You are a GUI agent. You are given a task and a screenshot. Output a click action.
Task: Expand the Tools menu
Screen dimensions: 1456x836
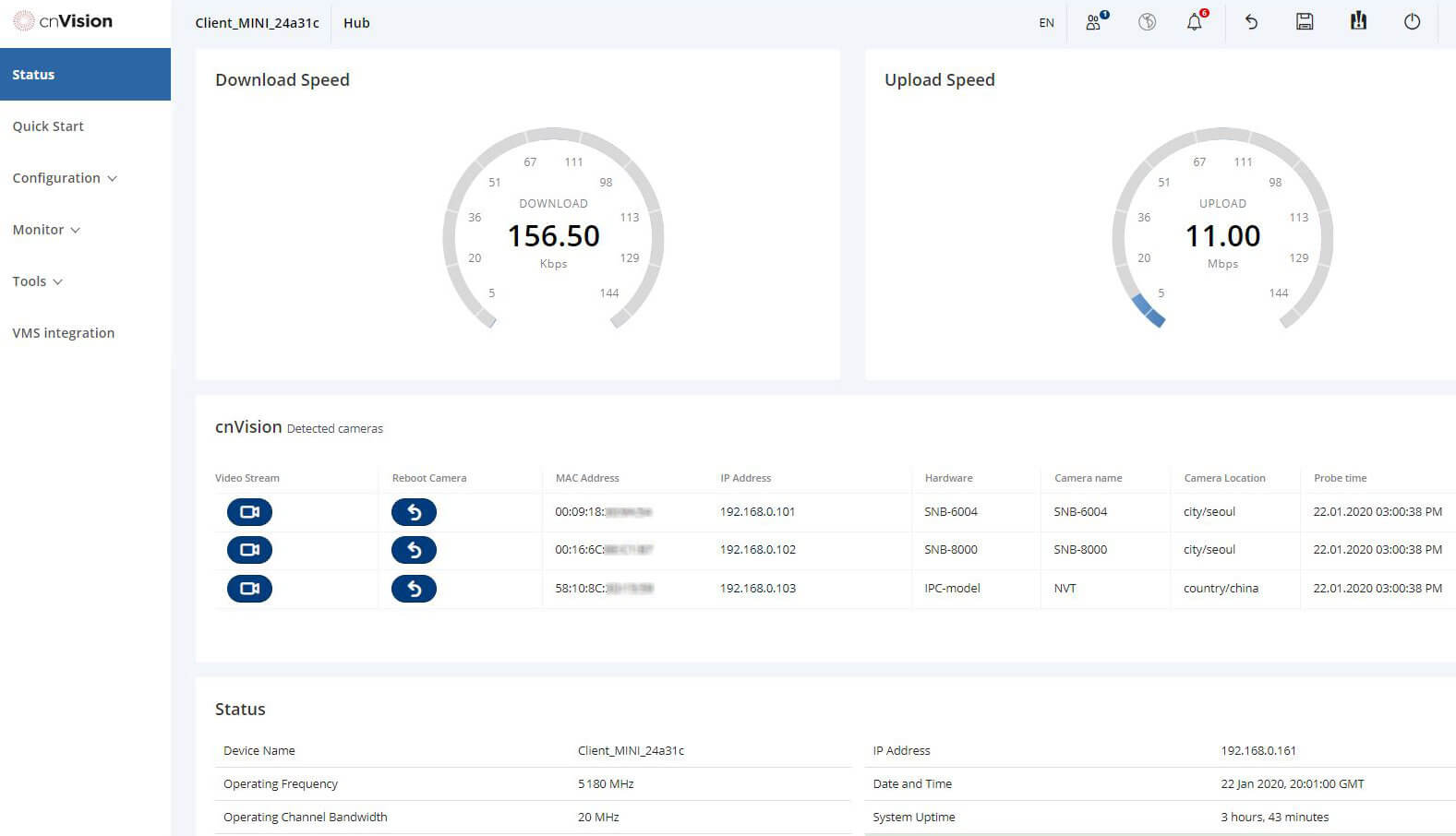pyautogui.click(x=38, y=281)
